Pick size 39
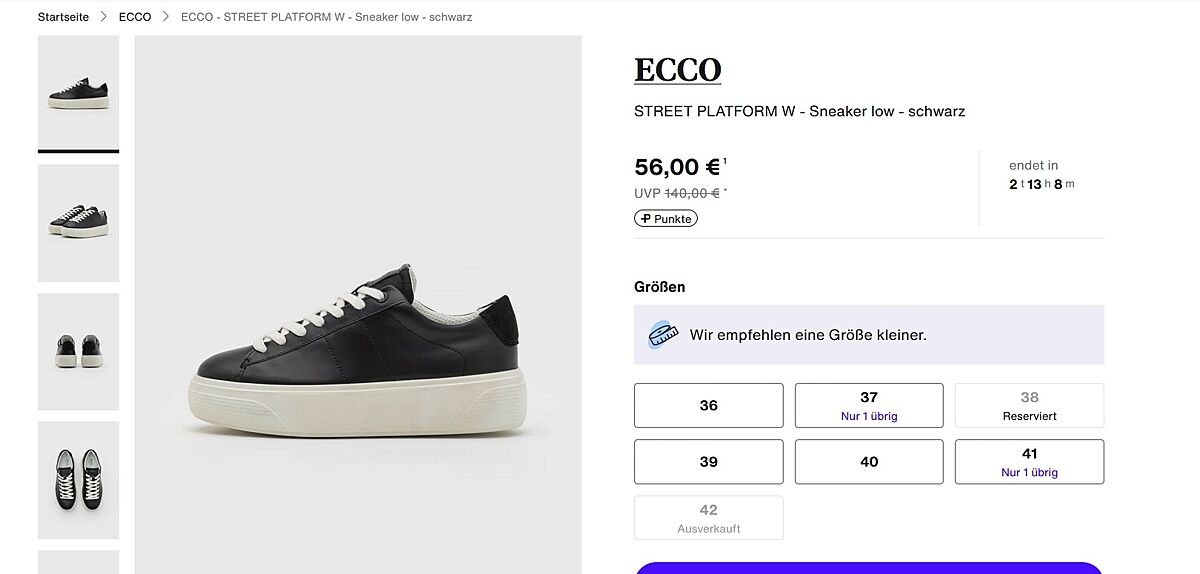The width and height of the screenshot is (1200, 574). tap(709, 461)
